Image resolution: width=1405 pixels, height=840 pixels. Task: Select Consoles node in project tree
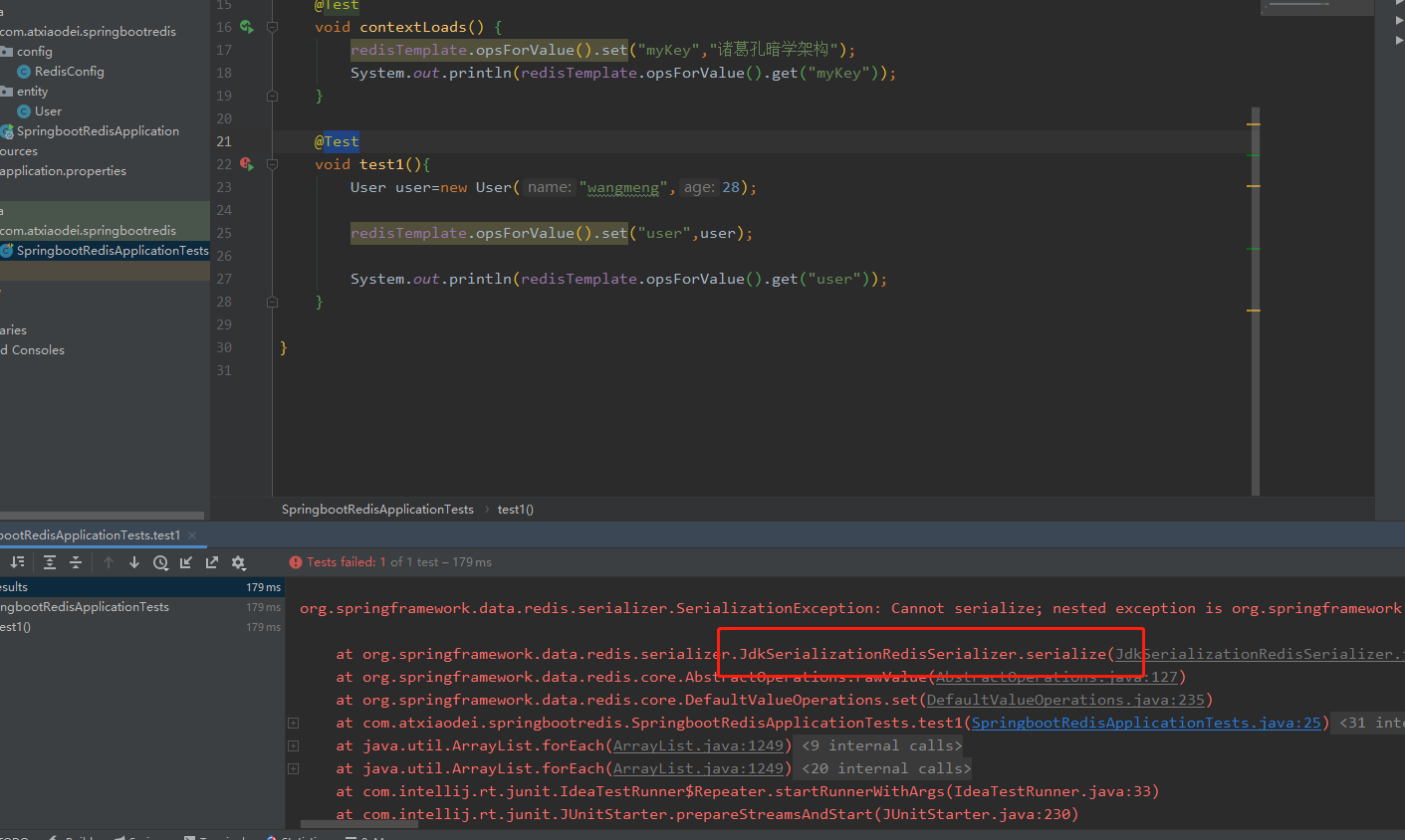click(32, 350)
